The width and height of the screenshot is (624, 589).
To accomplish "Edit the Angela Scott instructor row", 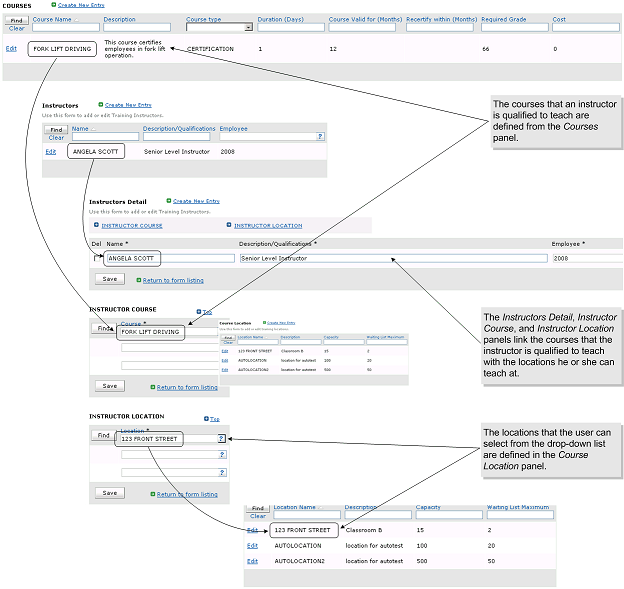I will [50, 152].
